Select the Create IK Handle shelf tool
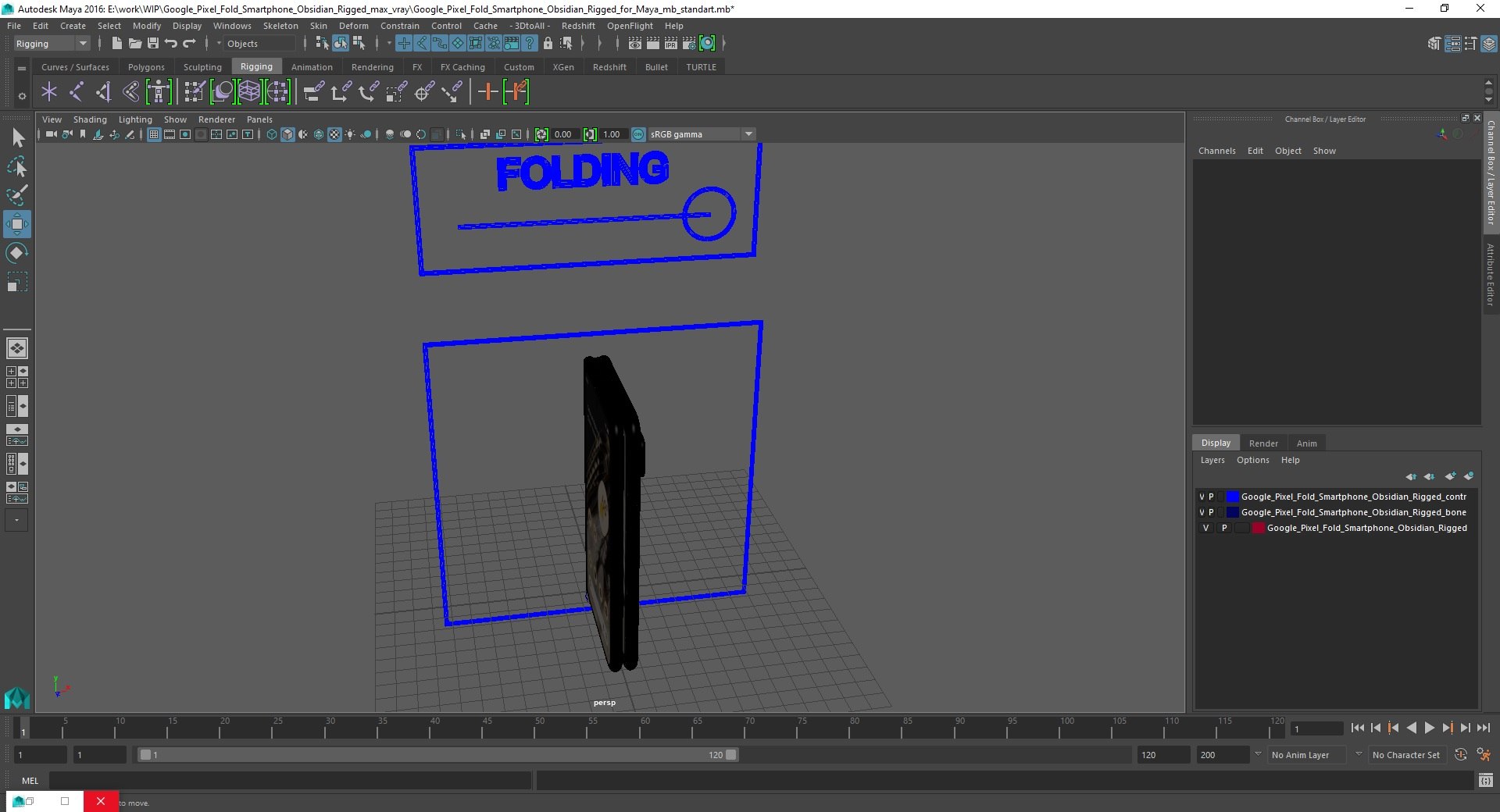This screenshot has width=1500, height=812. pos(104,92)
